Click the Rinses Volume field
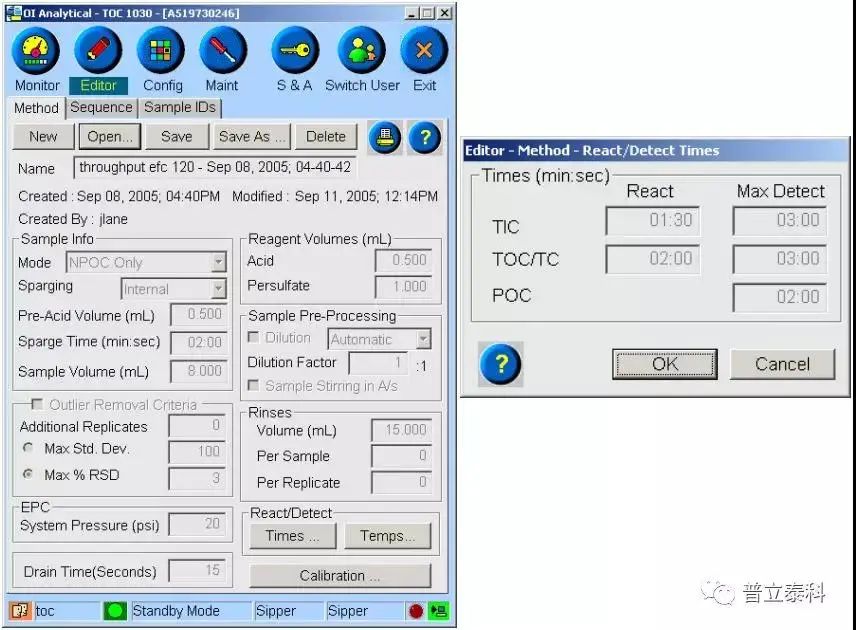Image resolution: width=856 pixels, height=630 pixels. [401, 430]
